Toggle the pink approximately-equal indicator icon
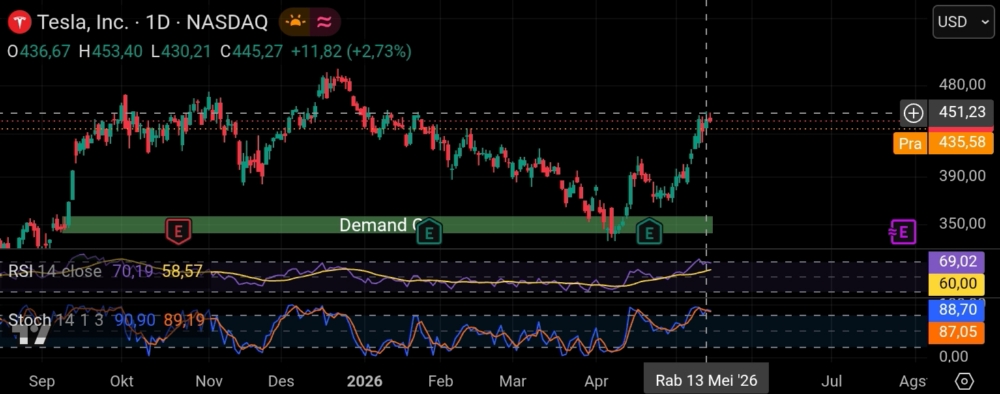 click(325, 22)
